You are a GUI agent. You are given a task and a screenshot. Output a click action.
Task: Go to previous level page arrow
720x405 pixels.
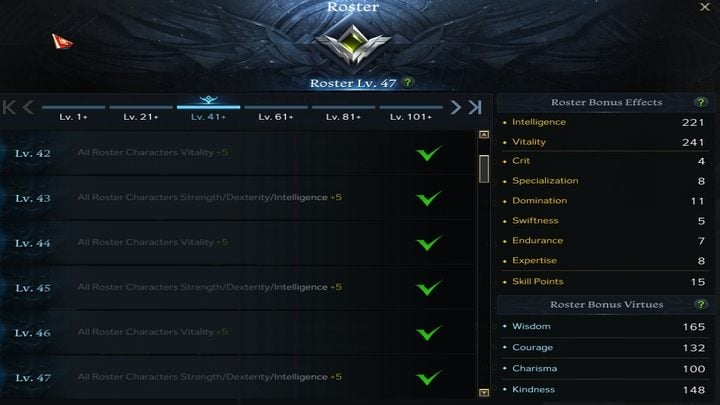(x=28, y=107)
